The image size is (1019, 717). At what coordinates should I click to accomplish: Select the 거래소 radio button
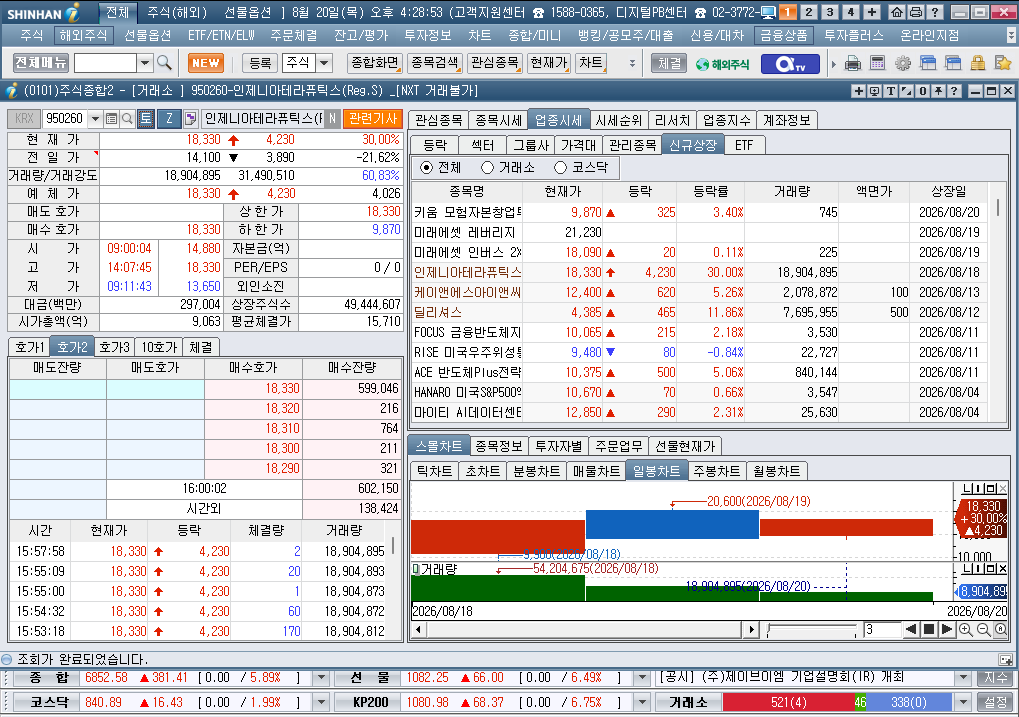[x=487, y=168]
